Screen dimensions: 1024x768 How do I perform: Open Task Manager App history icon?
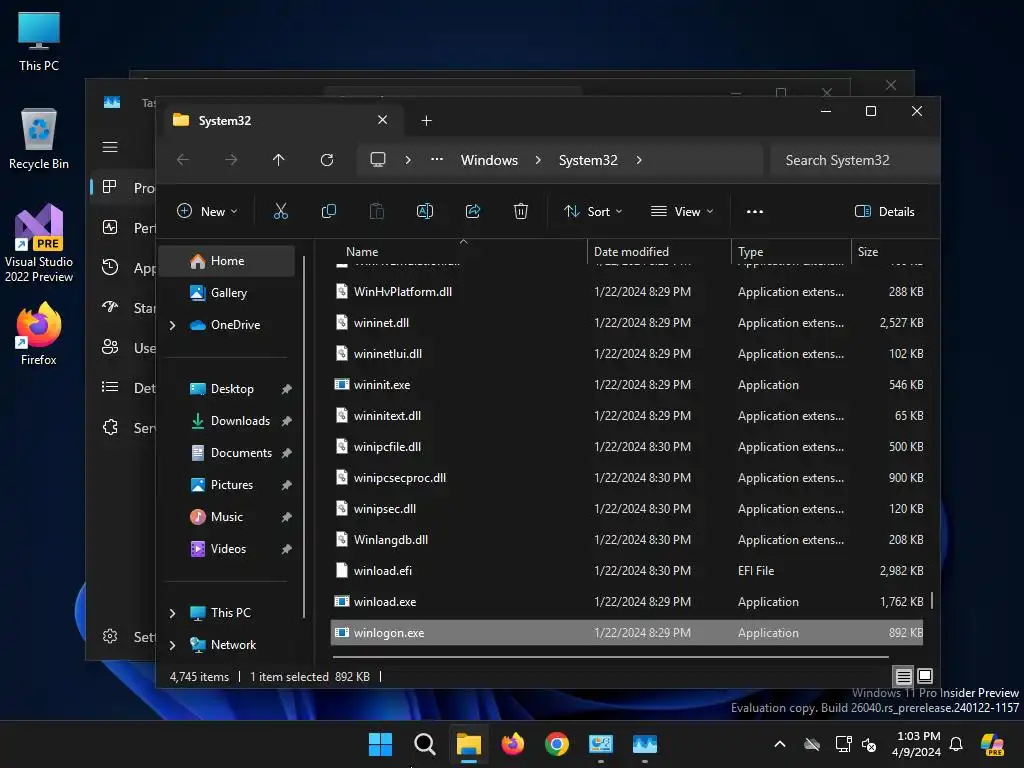(110, 267)
